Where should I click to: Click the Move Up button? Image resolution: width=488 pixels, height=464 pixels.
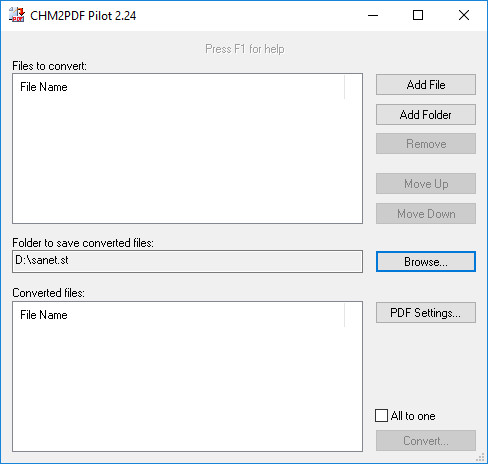tap(426, 184)
